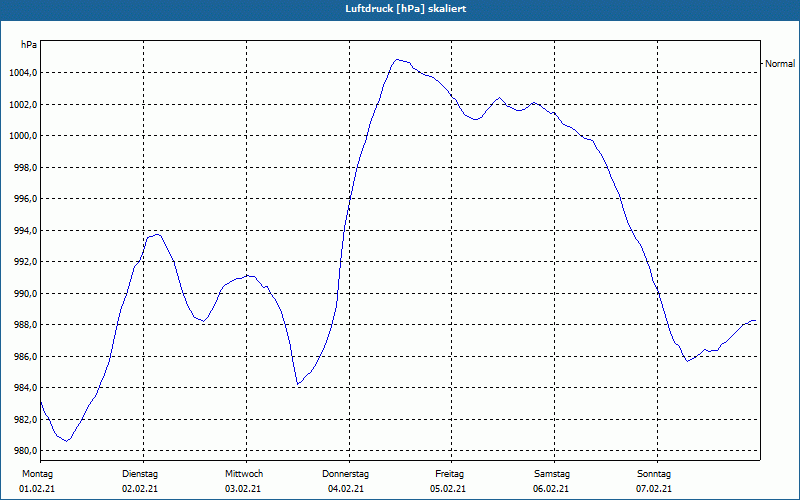
Task: Click the 'Montag' day label
Action: [x=37, y=474]
